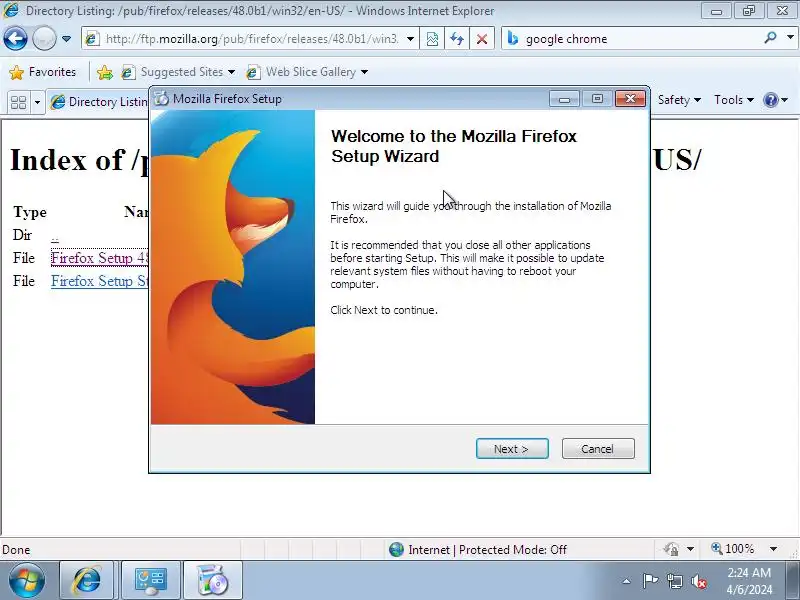Viewport: 800px width, 600px height.
Task: Click the Help question mark icon
Action: 770,100
